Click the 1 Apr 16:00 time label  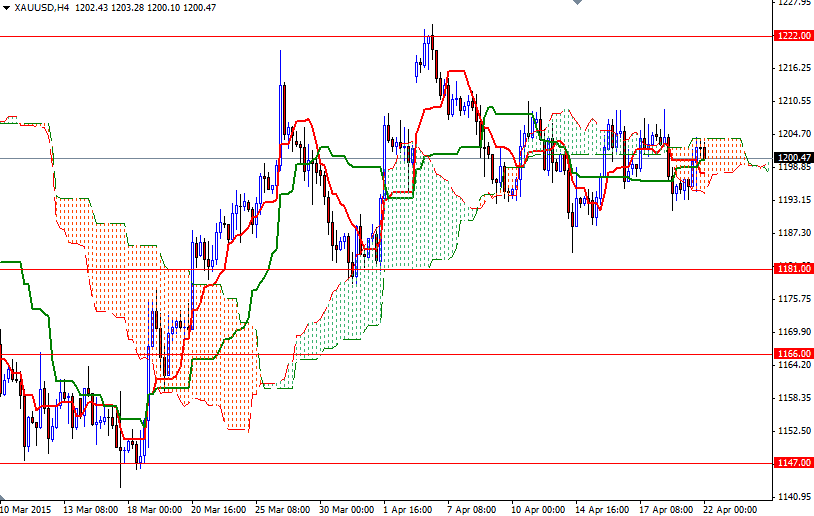click(x=410, y=509)
